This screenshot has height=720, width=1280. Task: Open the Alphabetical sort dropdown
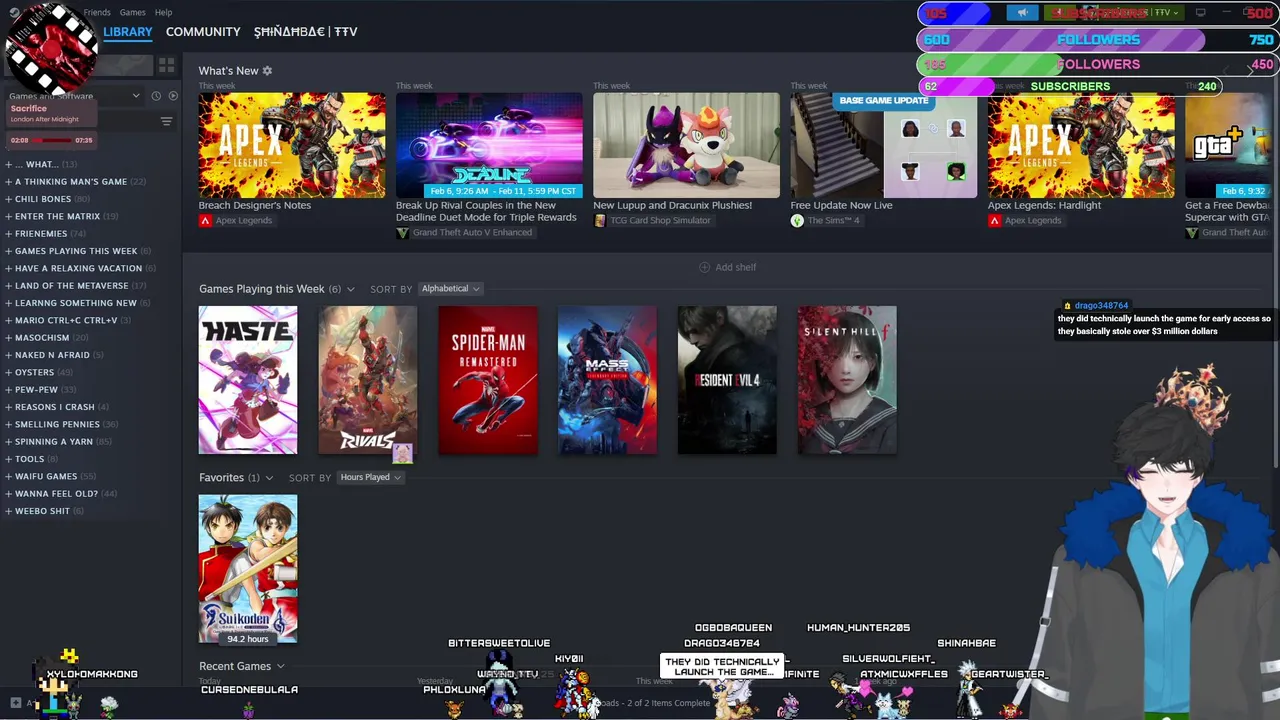point(450,289)
